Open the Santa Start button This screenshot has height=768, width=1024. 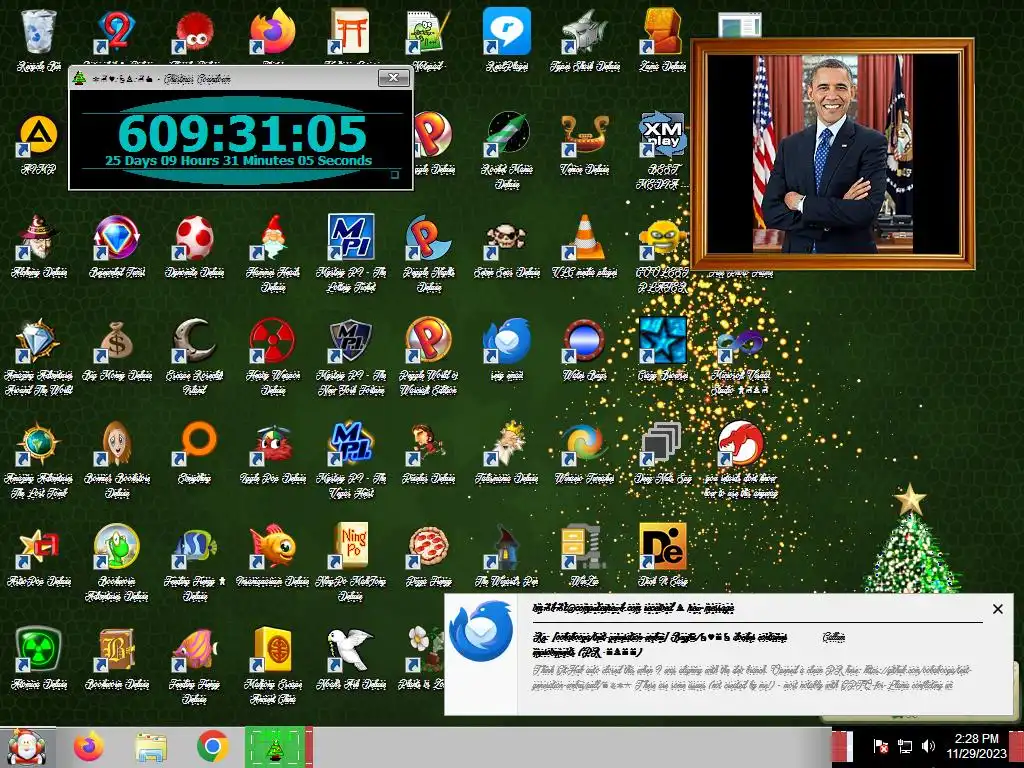[x=27, y=748]
